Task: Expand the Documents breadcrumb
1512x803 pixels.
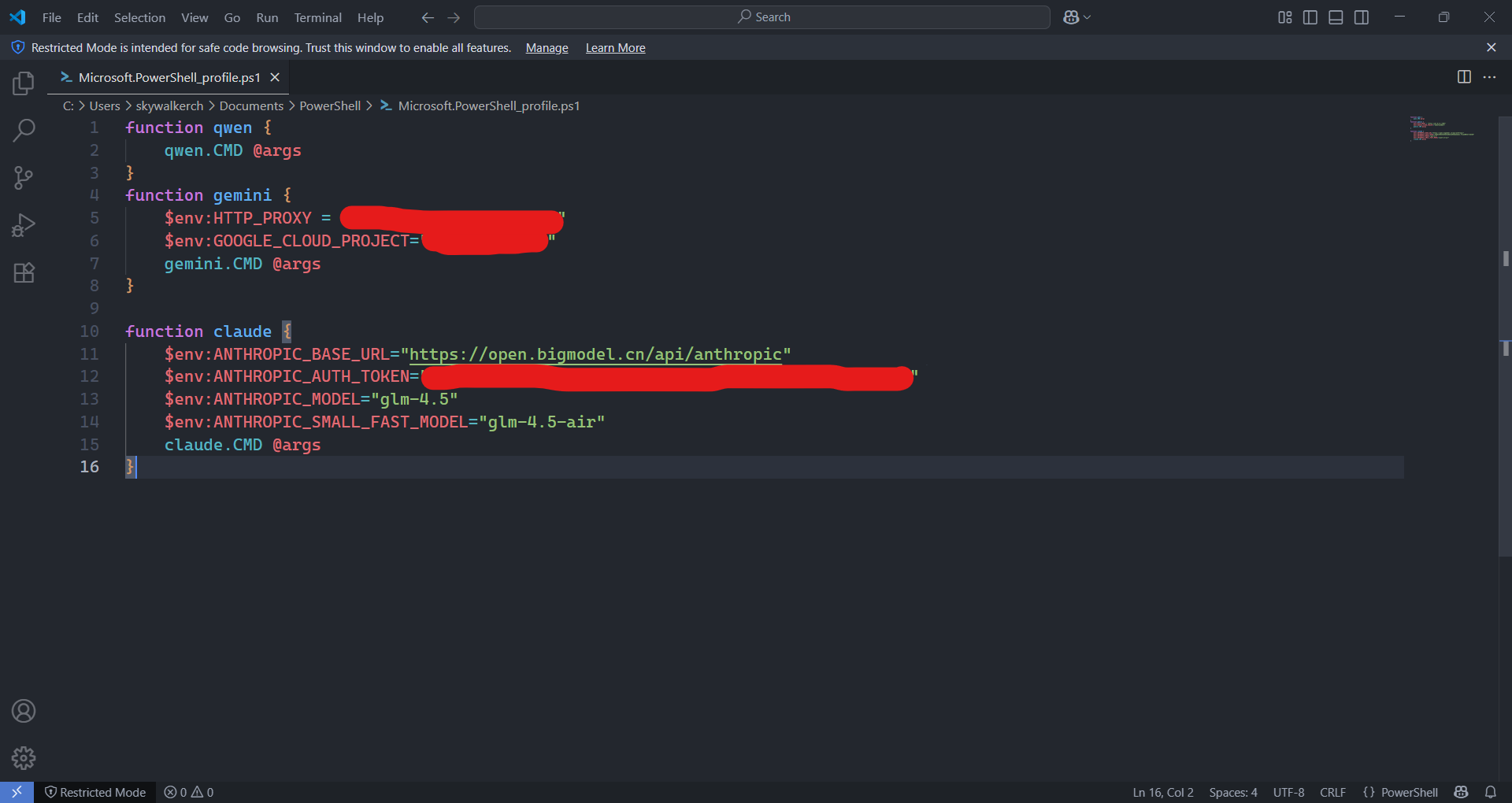Action: pos(251,105)
